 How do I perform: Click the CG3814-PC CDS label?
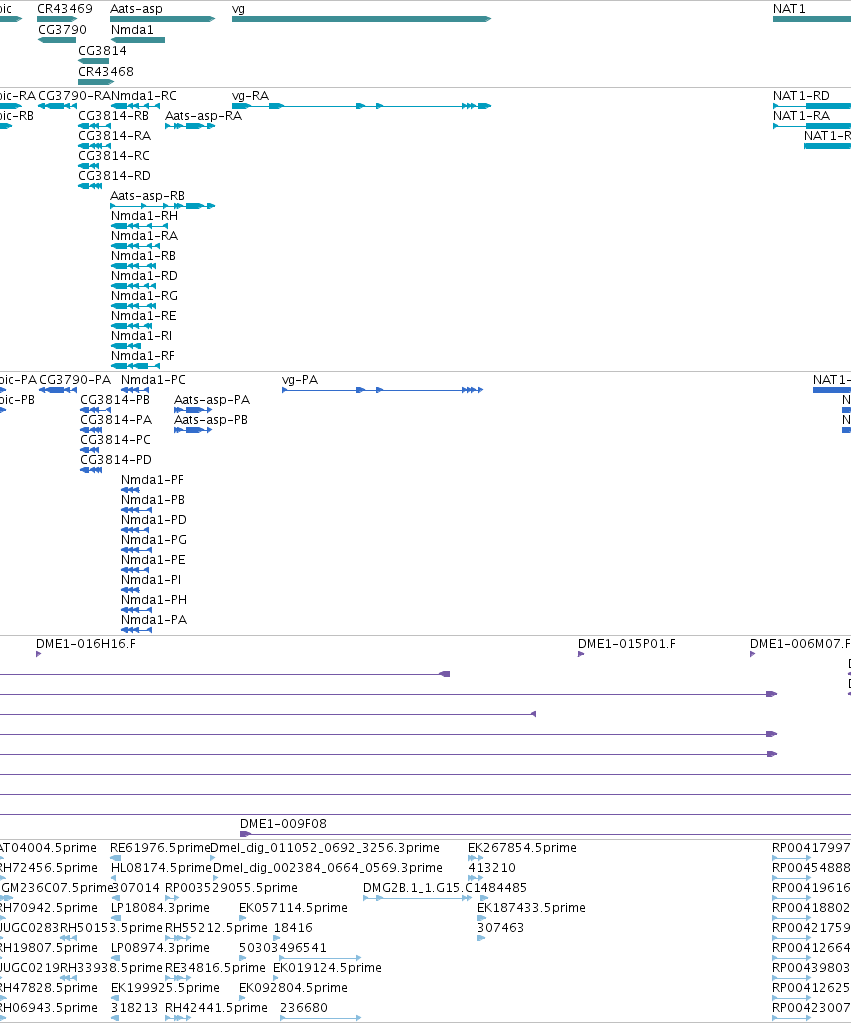click(116, 440)
